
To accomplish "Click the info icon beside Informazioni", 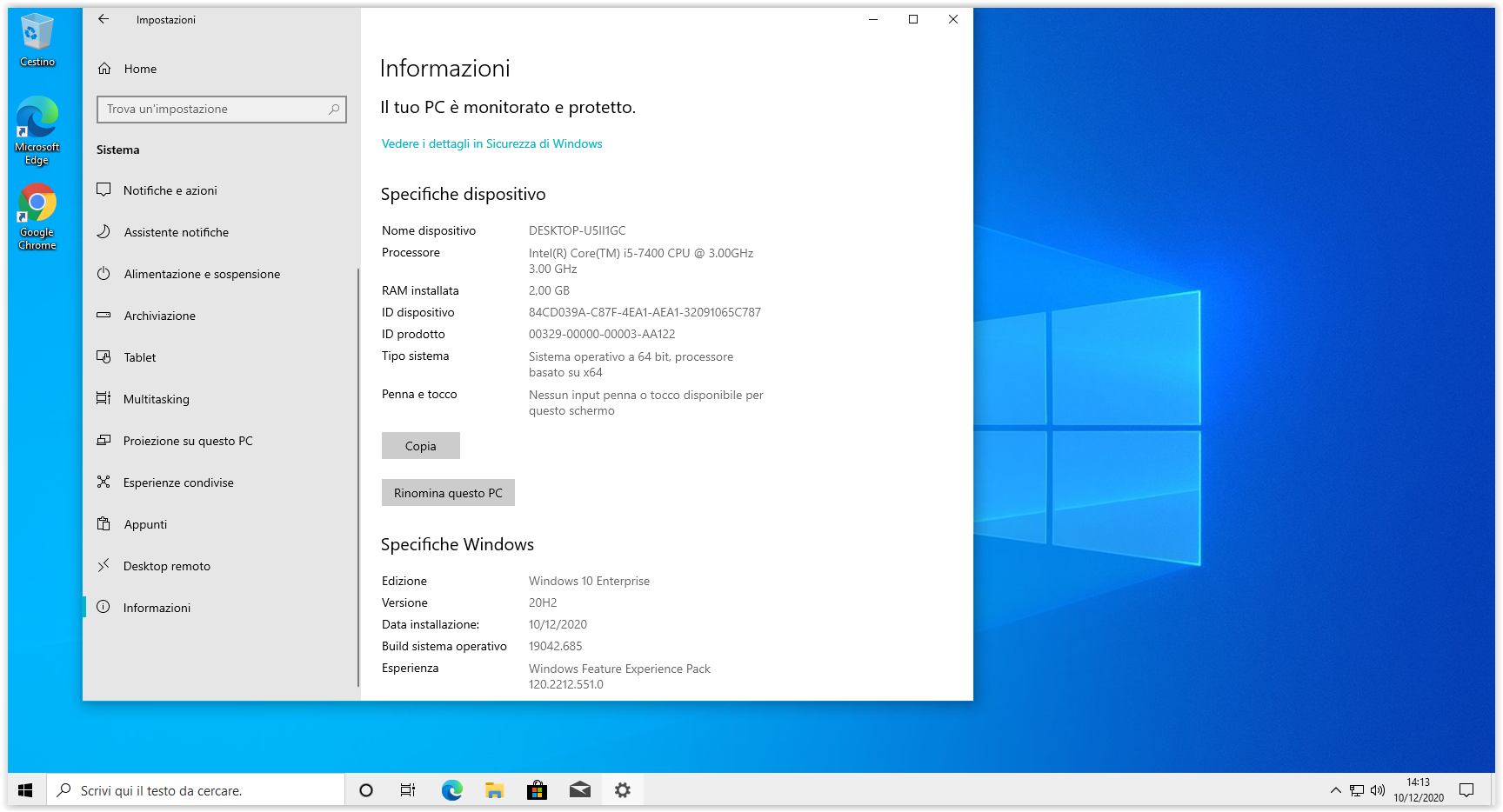I will (104, 607).
